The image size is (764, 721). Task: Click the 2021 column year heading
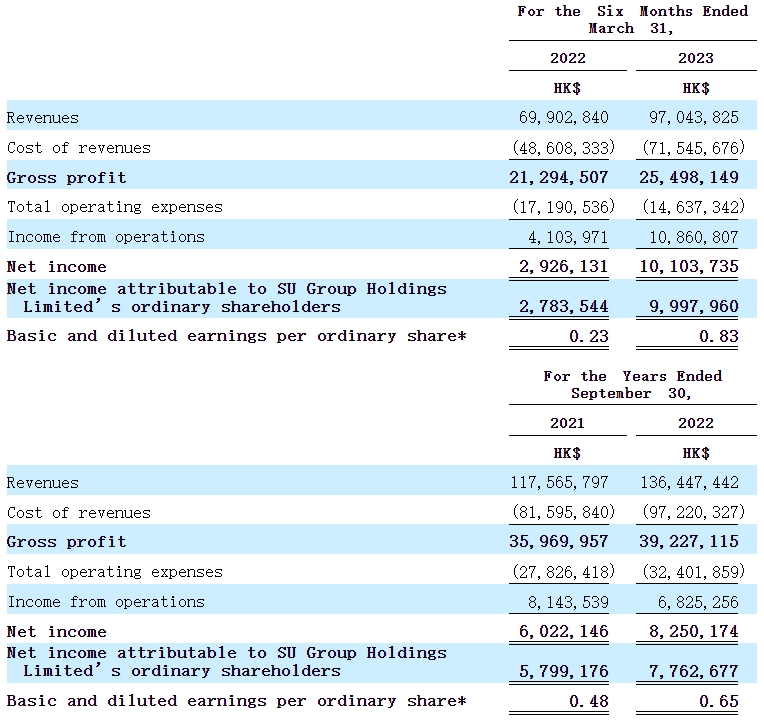tap(567, 423)
